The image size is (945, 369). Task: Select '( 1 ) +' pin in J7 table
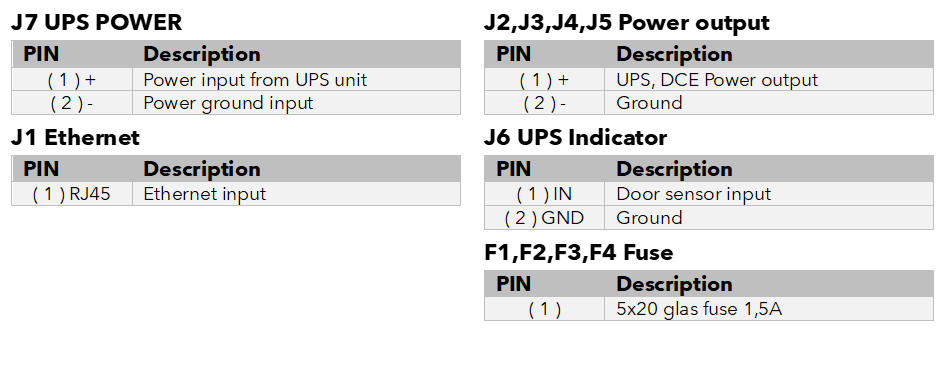pos(72,80)
